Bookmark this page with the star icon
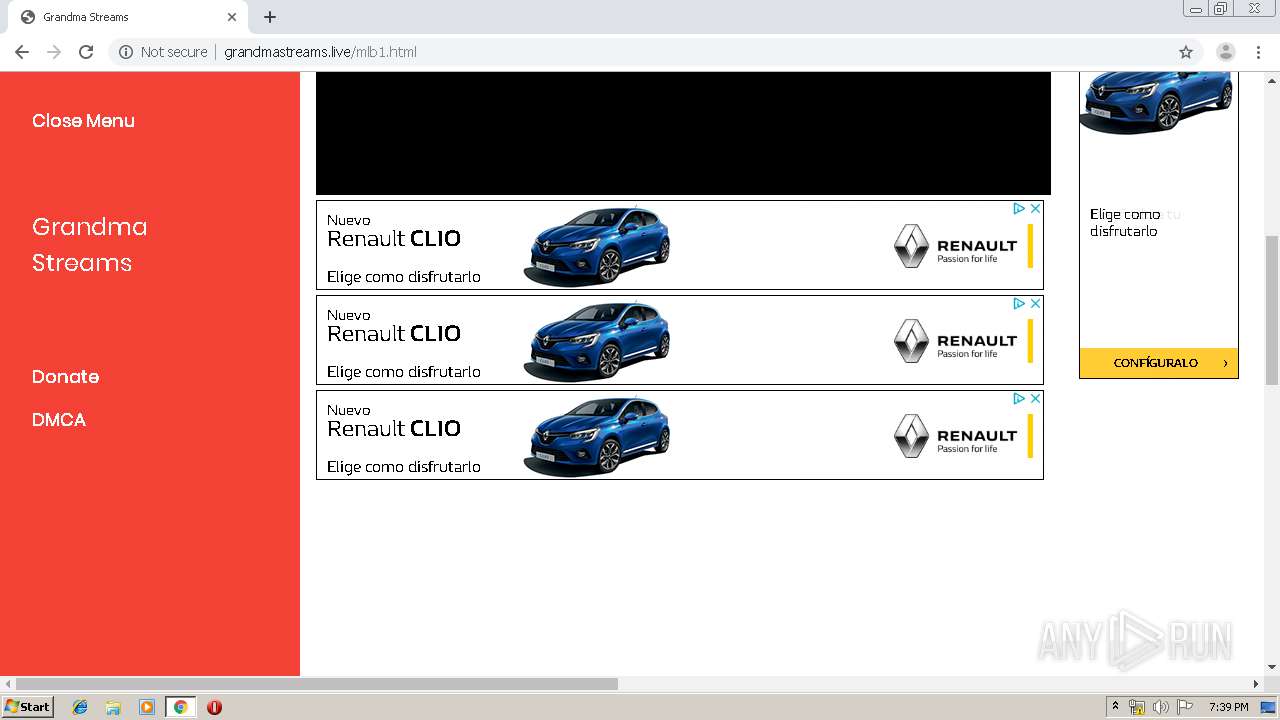 point(1186,52)
